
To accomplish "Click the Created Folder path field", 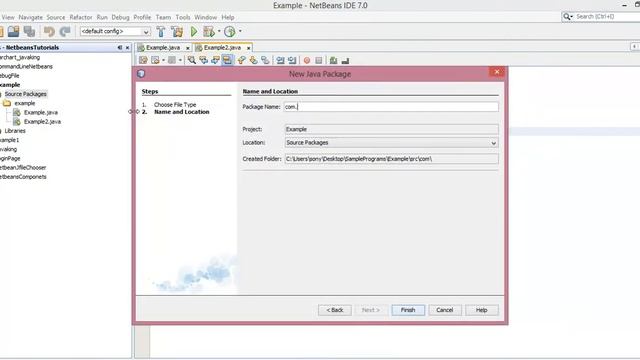I will tap(391, 159).
